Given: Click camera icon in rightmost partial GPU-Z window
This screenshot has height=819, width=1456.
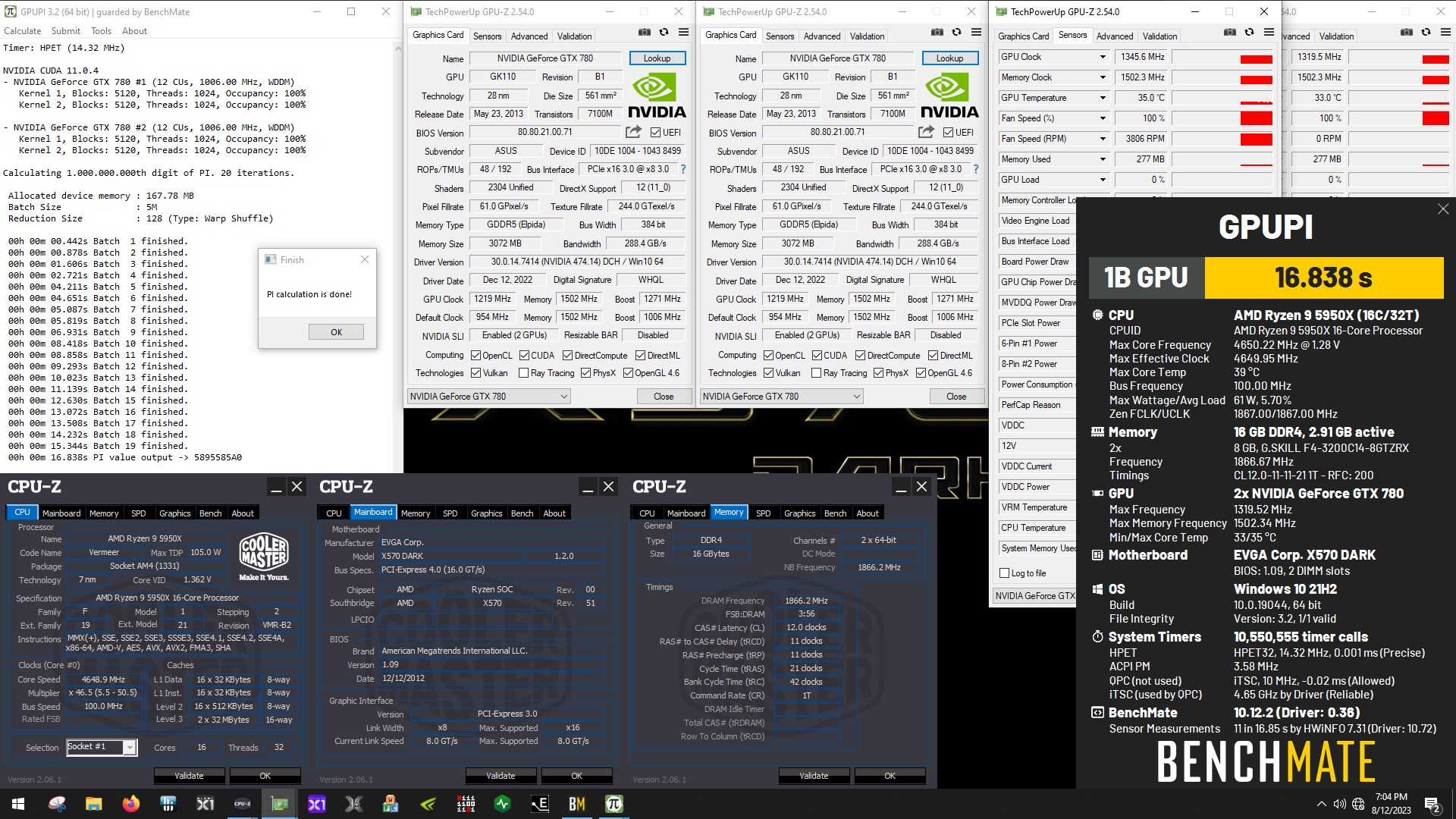Looking at the screenshot, I should 1406,33.
